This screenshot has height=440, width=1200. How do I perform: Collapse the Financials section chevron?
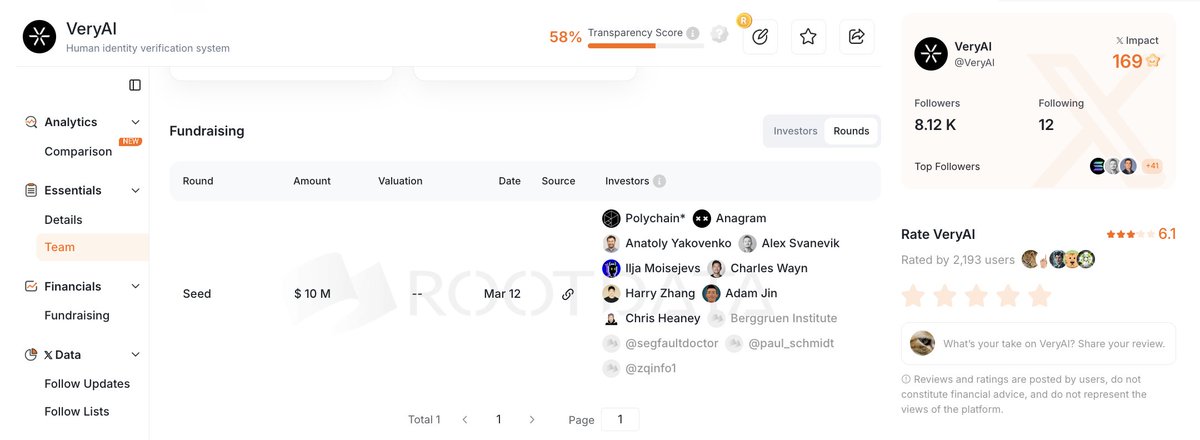point(136,286)
